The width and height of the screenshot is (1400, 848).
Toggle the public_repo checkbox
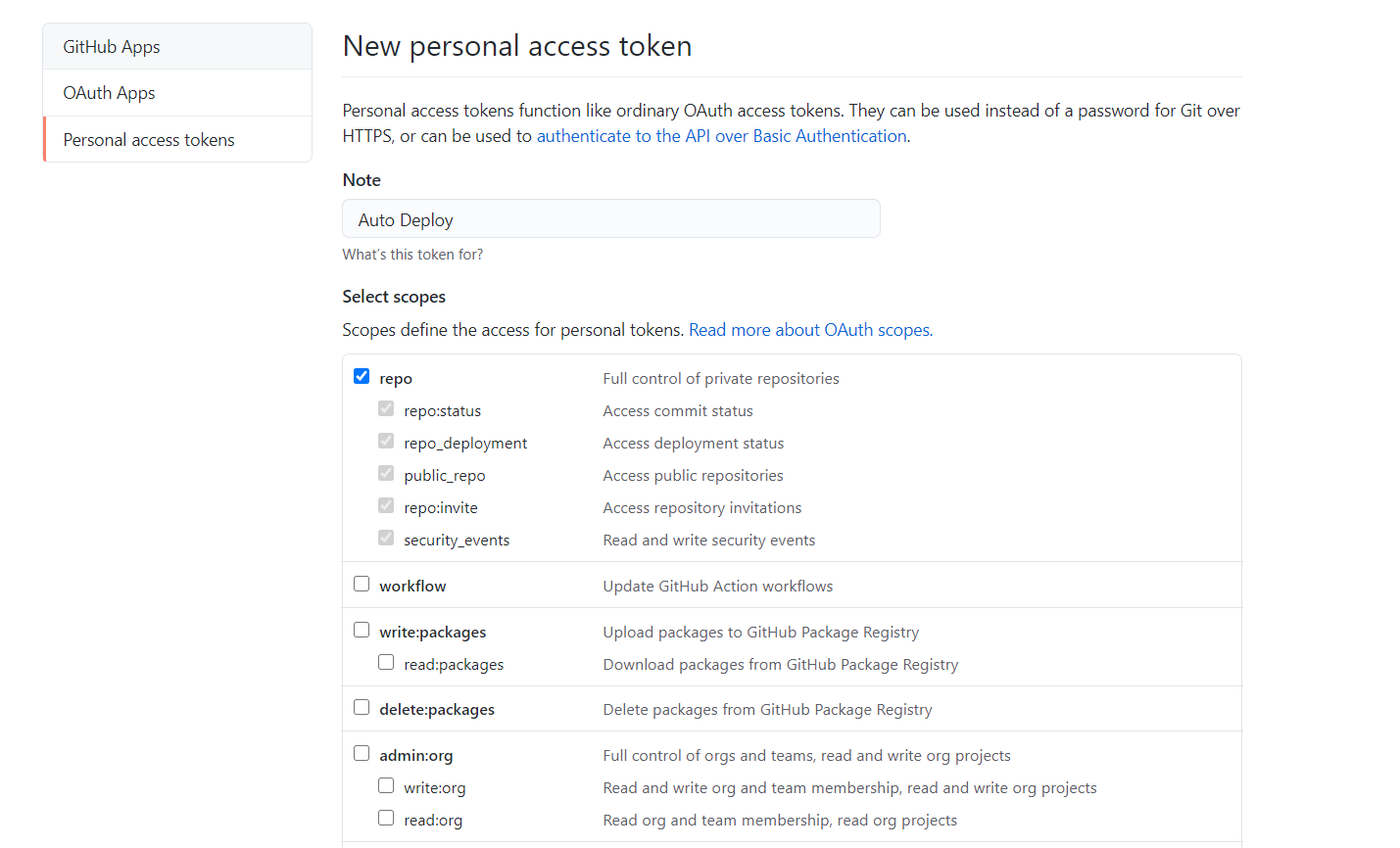pos(386,473)
